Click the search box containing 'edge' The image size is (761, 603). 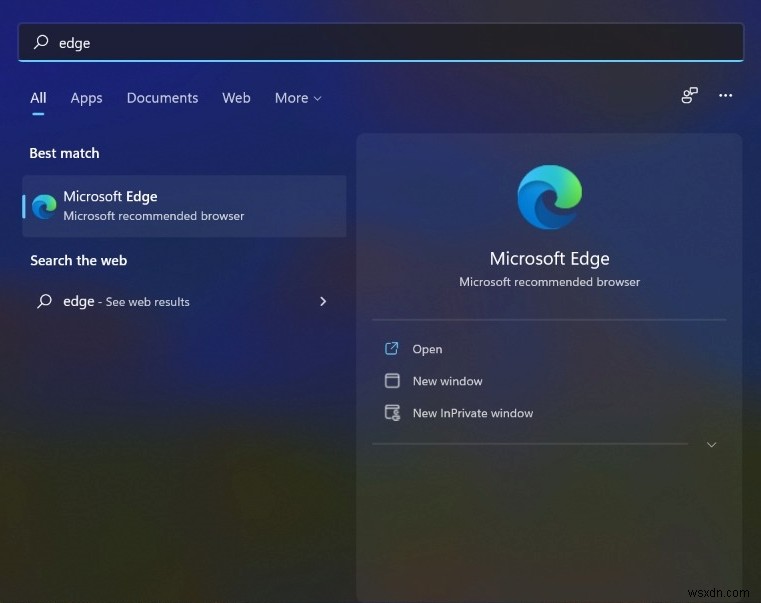[x=380, y=42]
